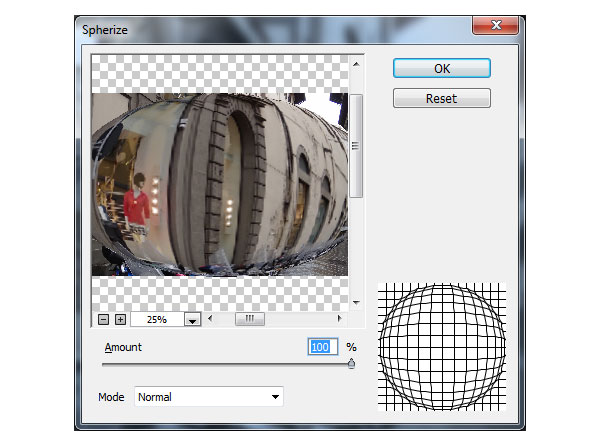600x446 pixels.
Task: Click the 25% zoom level field
Action: [157, 319]
